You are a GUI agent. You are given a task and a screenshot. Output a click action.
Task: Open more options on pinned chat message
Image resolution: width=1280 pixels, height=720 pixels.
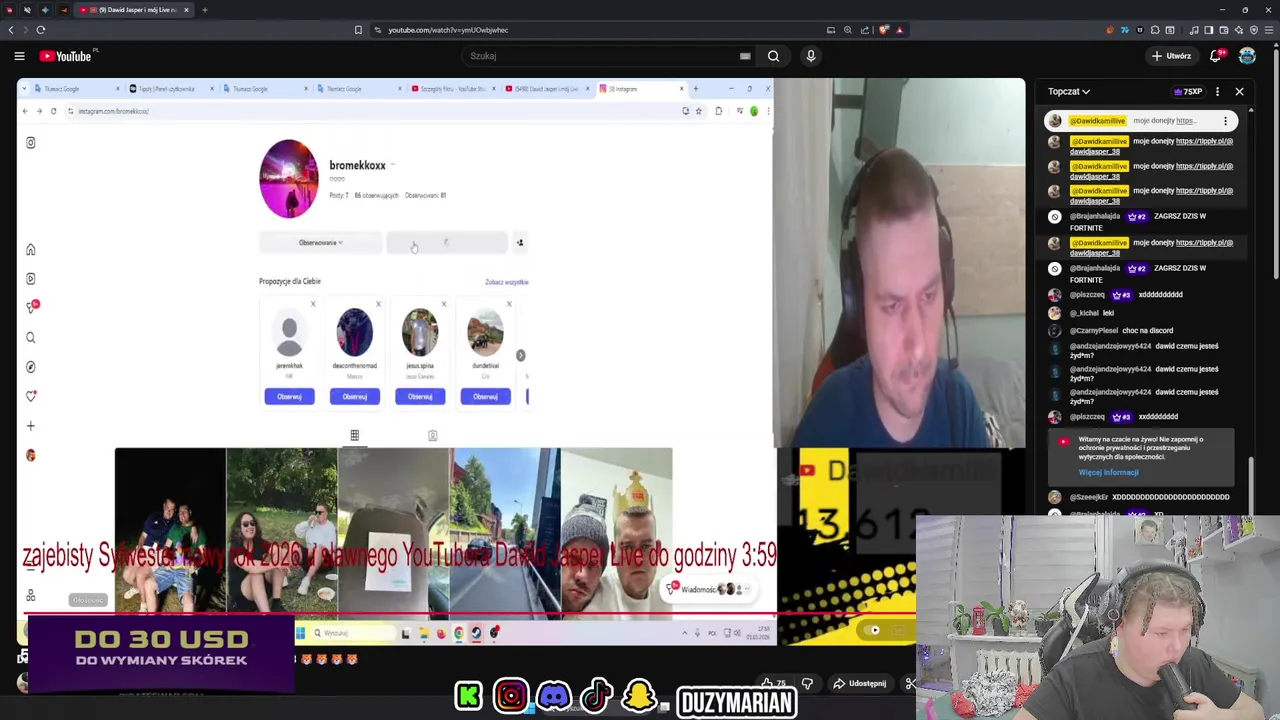pyautogui.click(x=1225, y=121)
